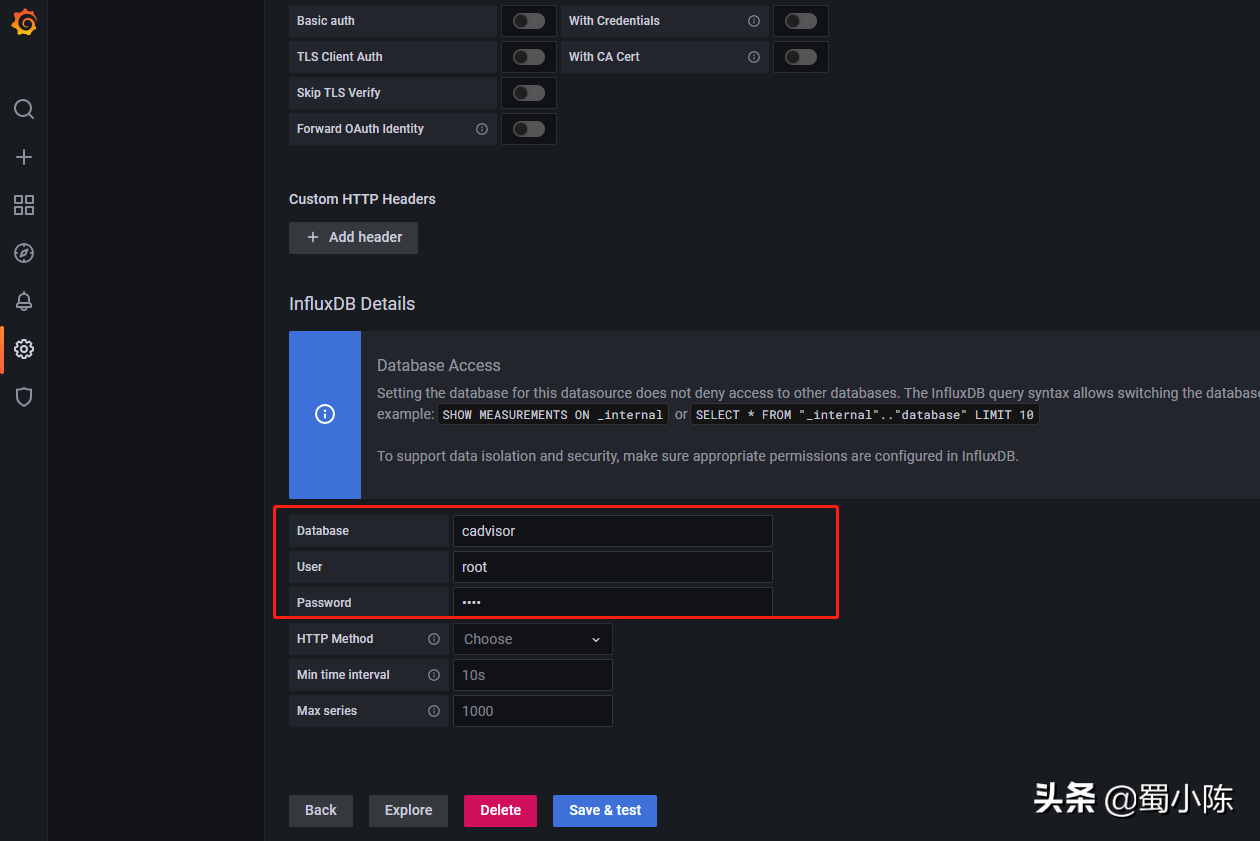Click the info icon next to With Credentials
1260x841 pixels.
pyautogui.click(x=754, y=21)
